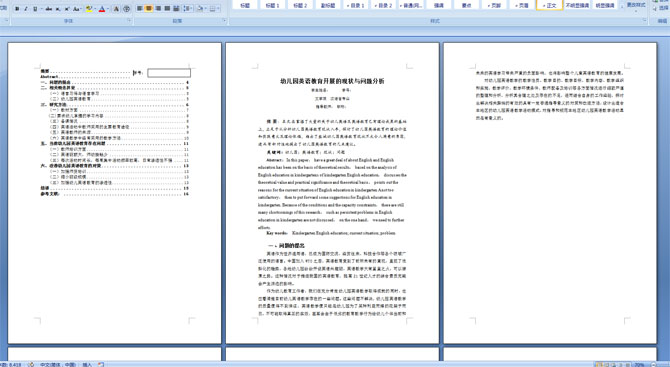The height and width of the screenshot is (367, 670).
Task: Open line spacing dropdown
Action: click(x=188, y=9)
